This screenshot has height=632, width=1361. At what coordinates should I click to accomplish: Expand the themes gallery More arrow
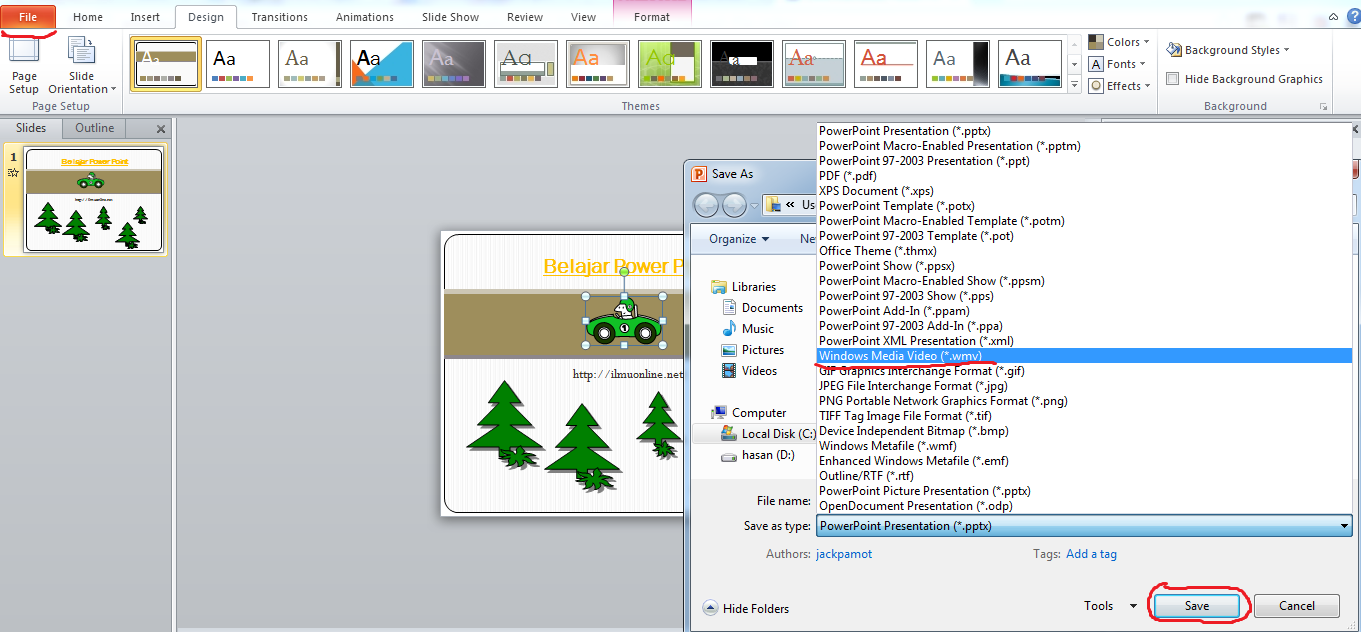1075,87
